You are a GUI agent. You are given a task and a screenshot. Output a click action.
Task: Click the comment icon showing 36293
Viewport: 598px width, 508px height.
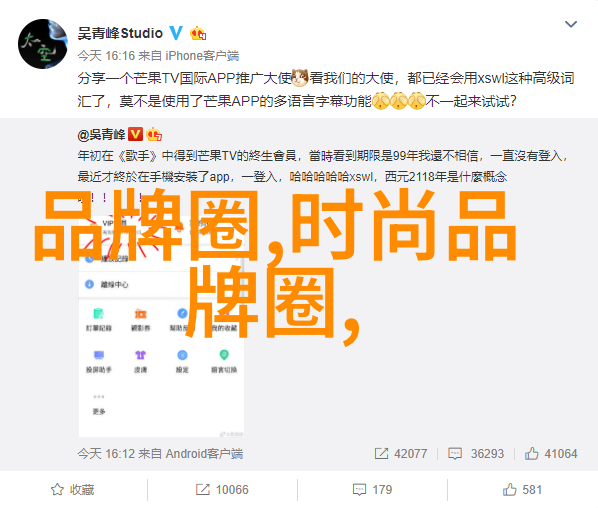[x=455, y=453]
